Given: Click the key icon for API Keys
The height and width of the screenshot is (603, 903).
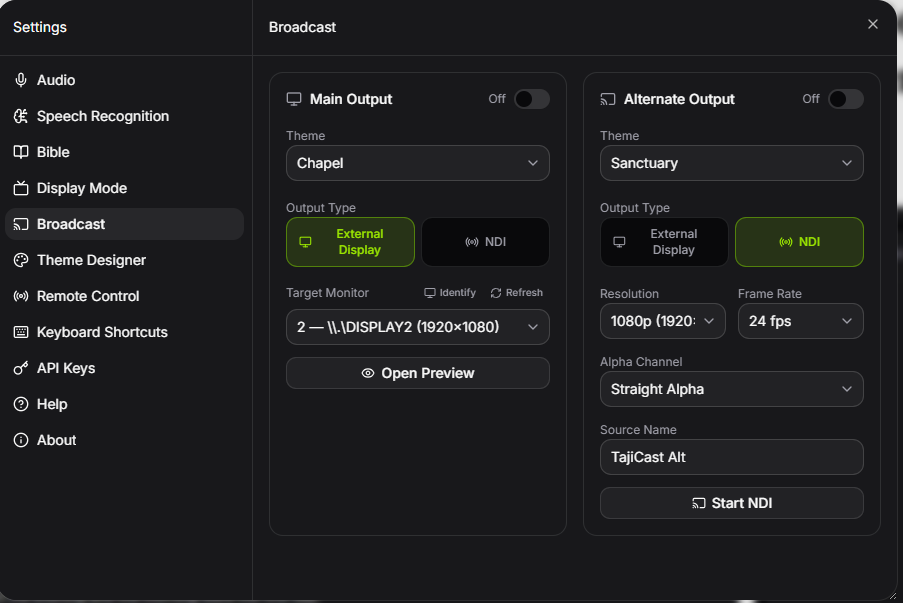Looking at the screenshot, I should pyautogui.click(x=21, y=368).
